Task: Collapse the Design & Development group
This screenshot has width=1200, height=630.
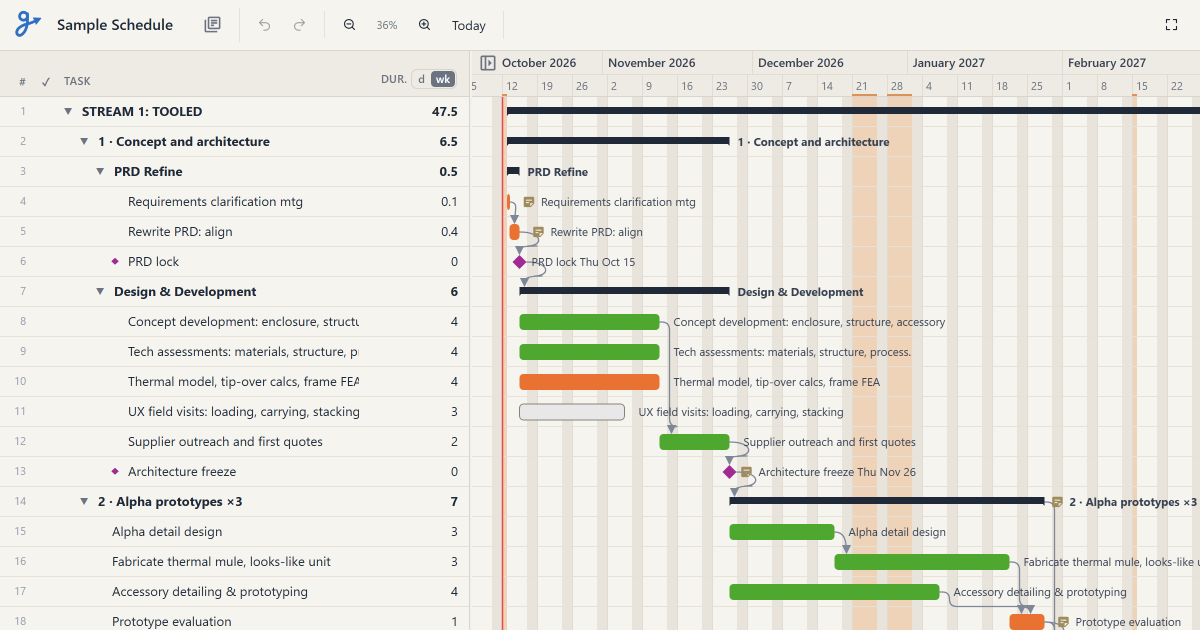Action: pyautogui.click(x=100, y=292)
